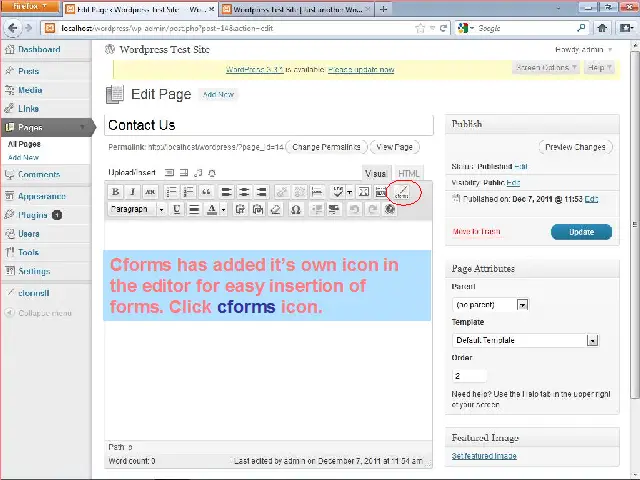Apply italic formatting with the I icon
This screenshot has width=640, height=480.
click(x=132, y=191)
